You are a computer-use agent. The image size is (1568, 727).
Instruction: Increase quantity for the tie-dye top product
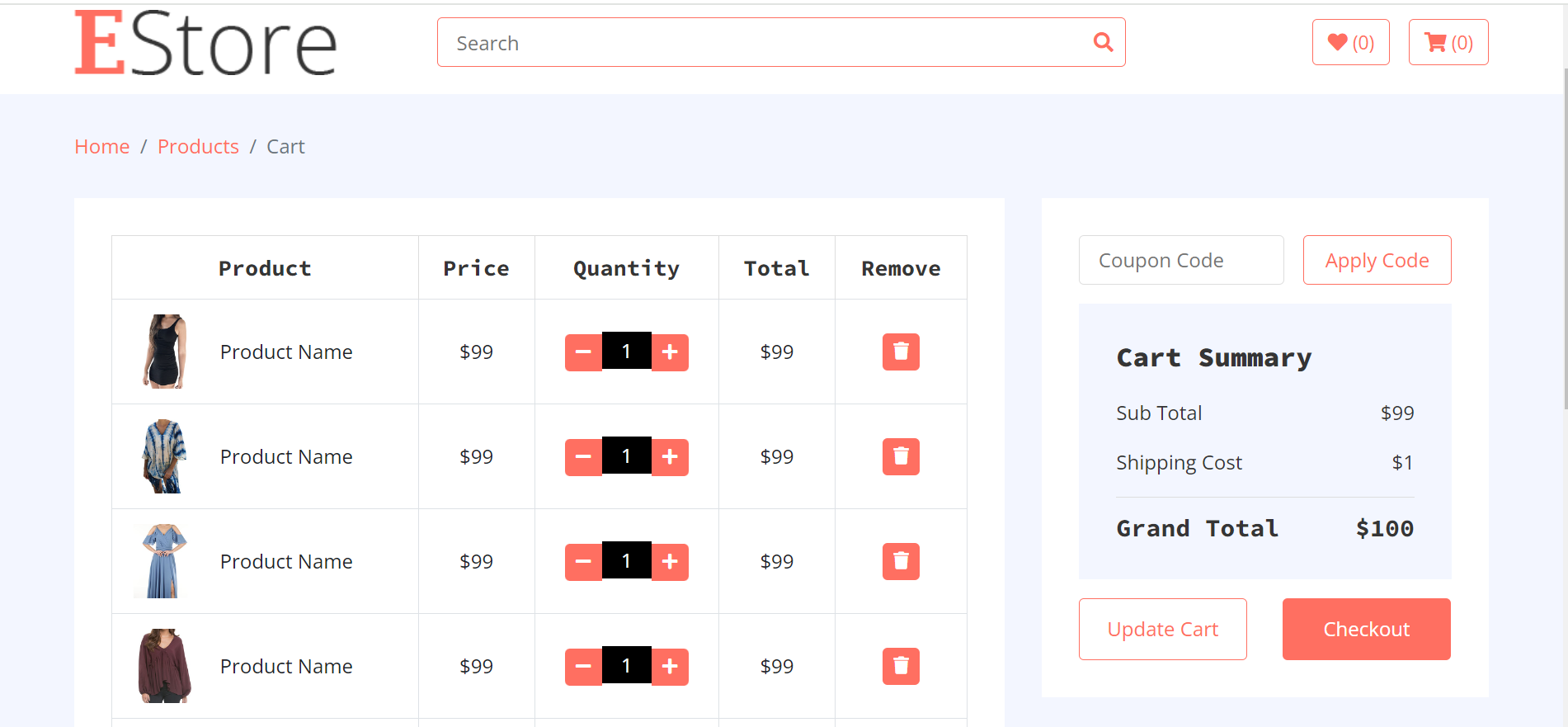click(x=670, y=457)
